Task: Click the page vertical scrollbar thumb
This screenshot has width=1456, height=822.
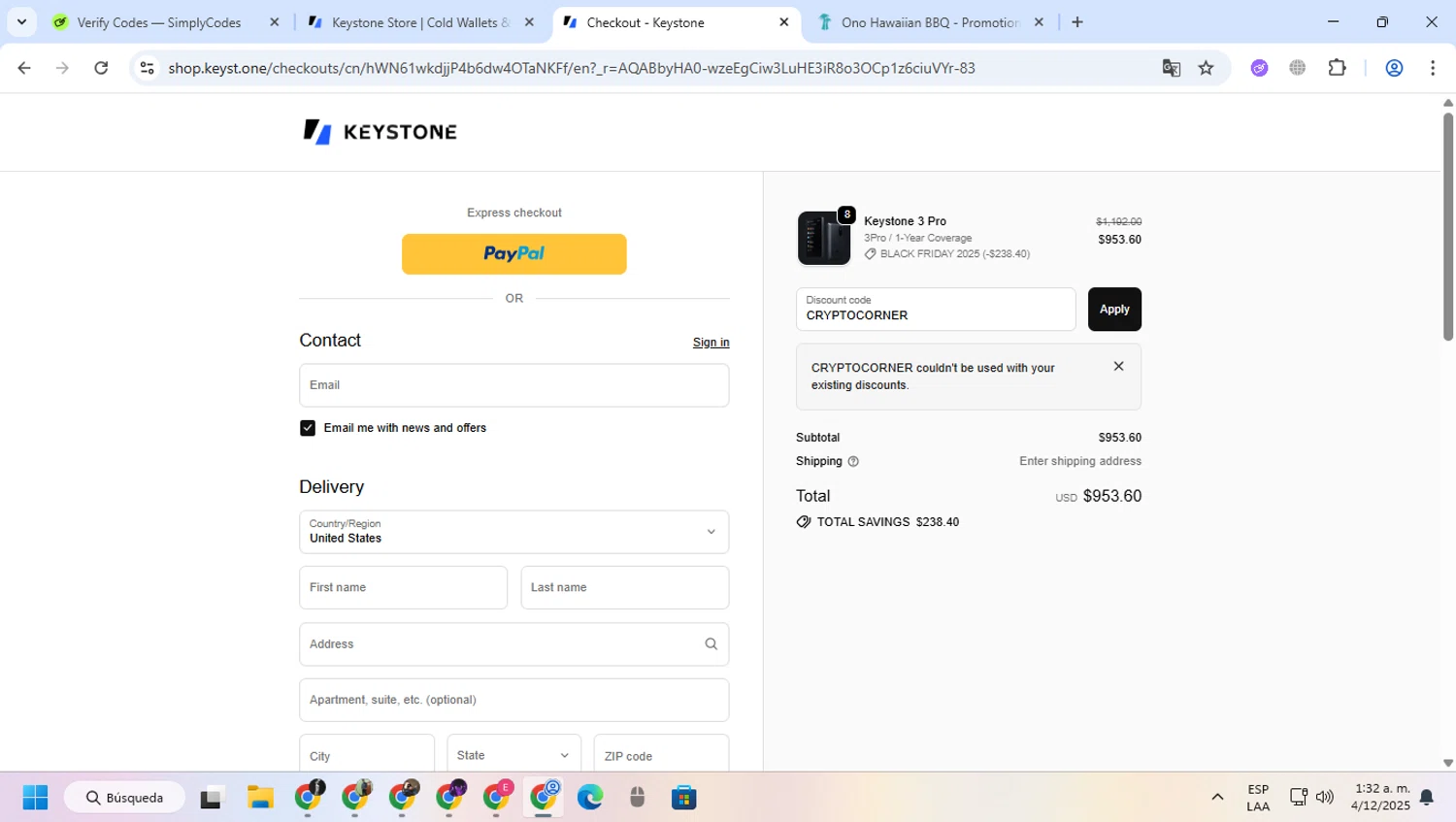Action: (x=1447, y=225)
